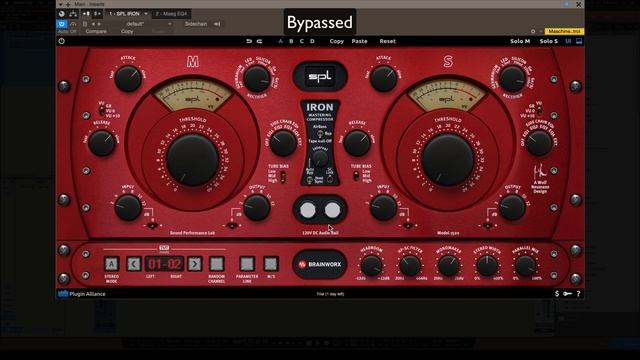
Task: Click the S channel Release knob
Action: coord(357,143)
